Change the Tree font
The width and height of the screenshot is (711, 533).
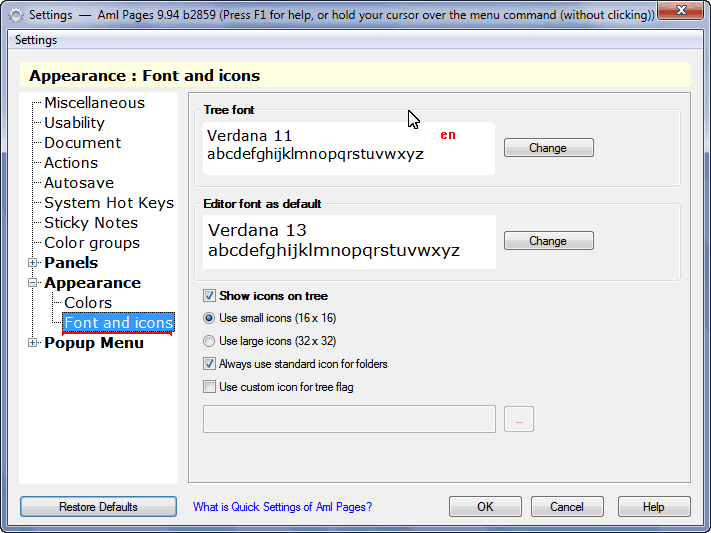pyautogui.click(x=549, y=148)
